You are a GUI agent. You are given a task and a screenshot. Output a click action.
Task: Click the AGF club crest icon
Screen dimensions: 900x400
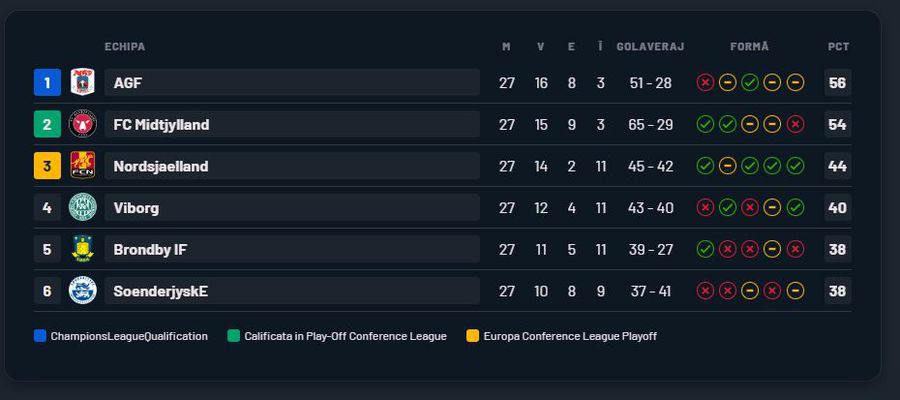(82, 83)
